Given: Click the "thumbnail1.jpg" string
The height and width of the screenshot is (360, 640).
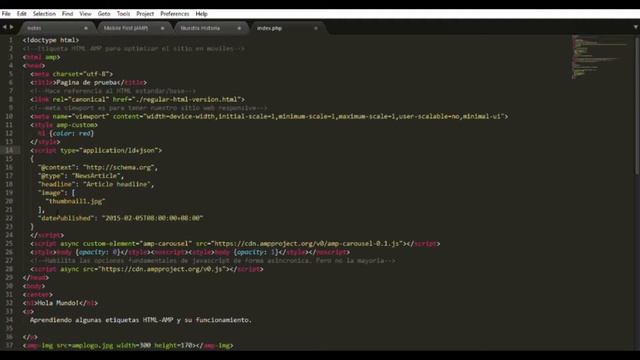Looking at the screenshot, I should (75, 201).
